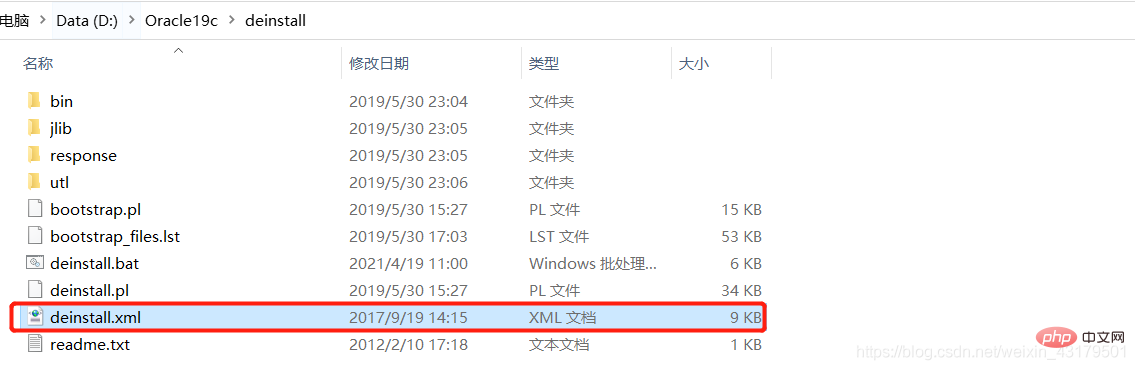Screen dimensions: 1135x370
Task: Select the file name jlib
Action: (x=61, y=129)
